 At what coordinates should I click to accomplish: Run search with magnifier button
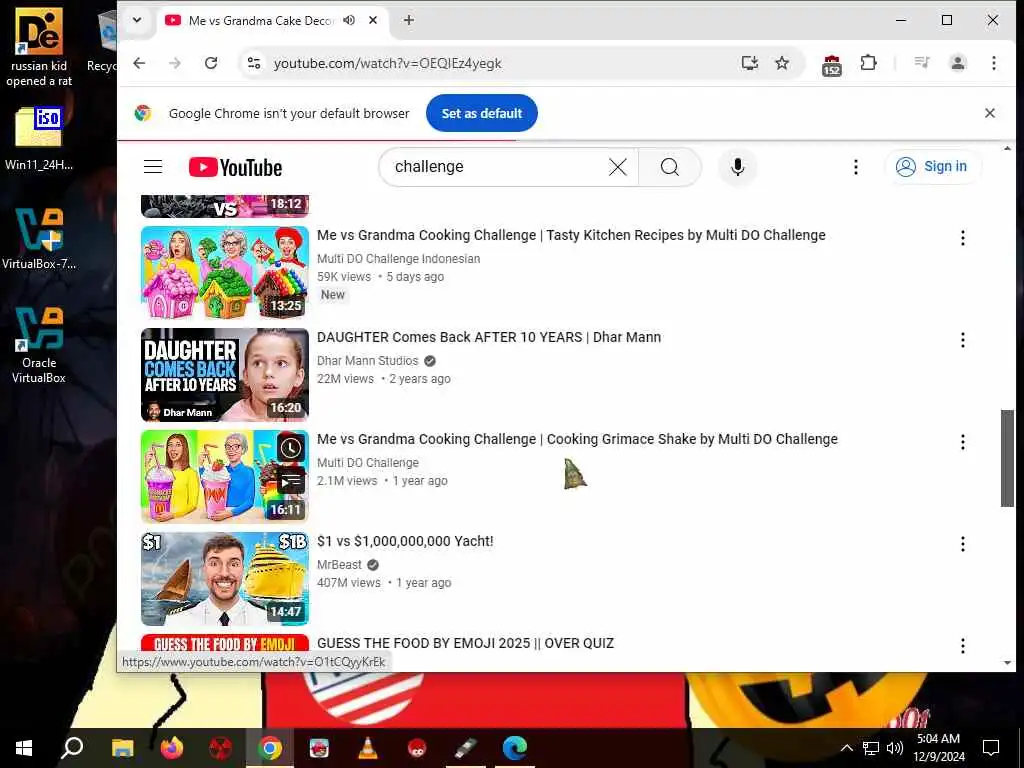[669, 167]
